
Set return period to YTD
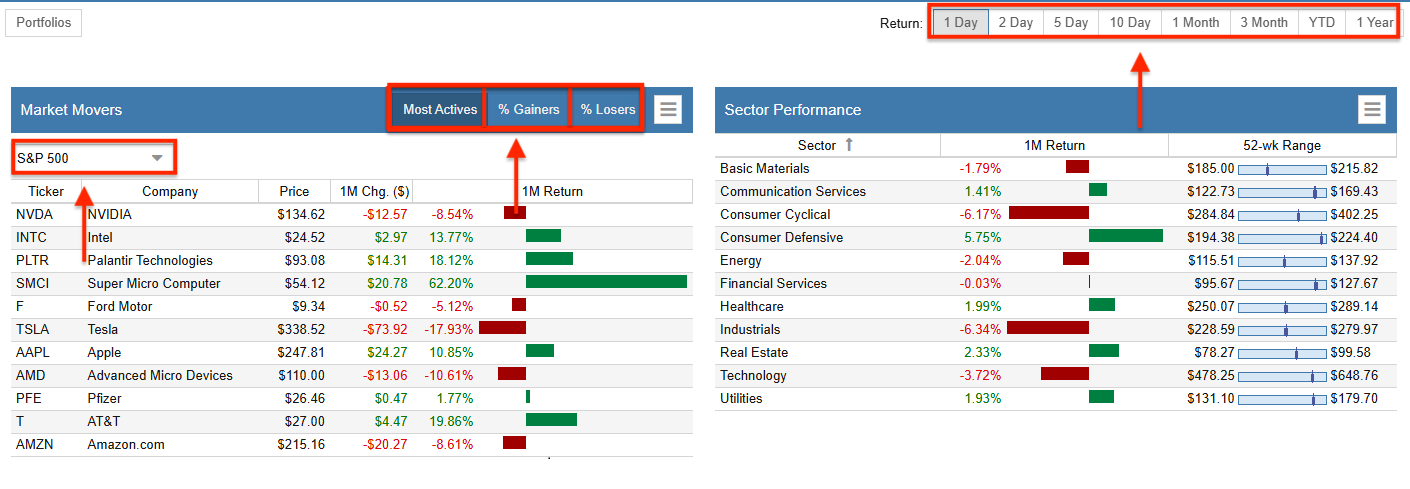[1321, 22]
